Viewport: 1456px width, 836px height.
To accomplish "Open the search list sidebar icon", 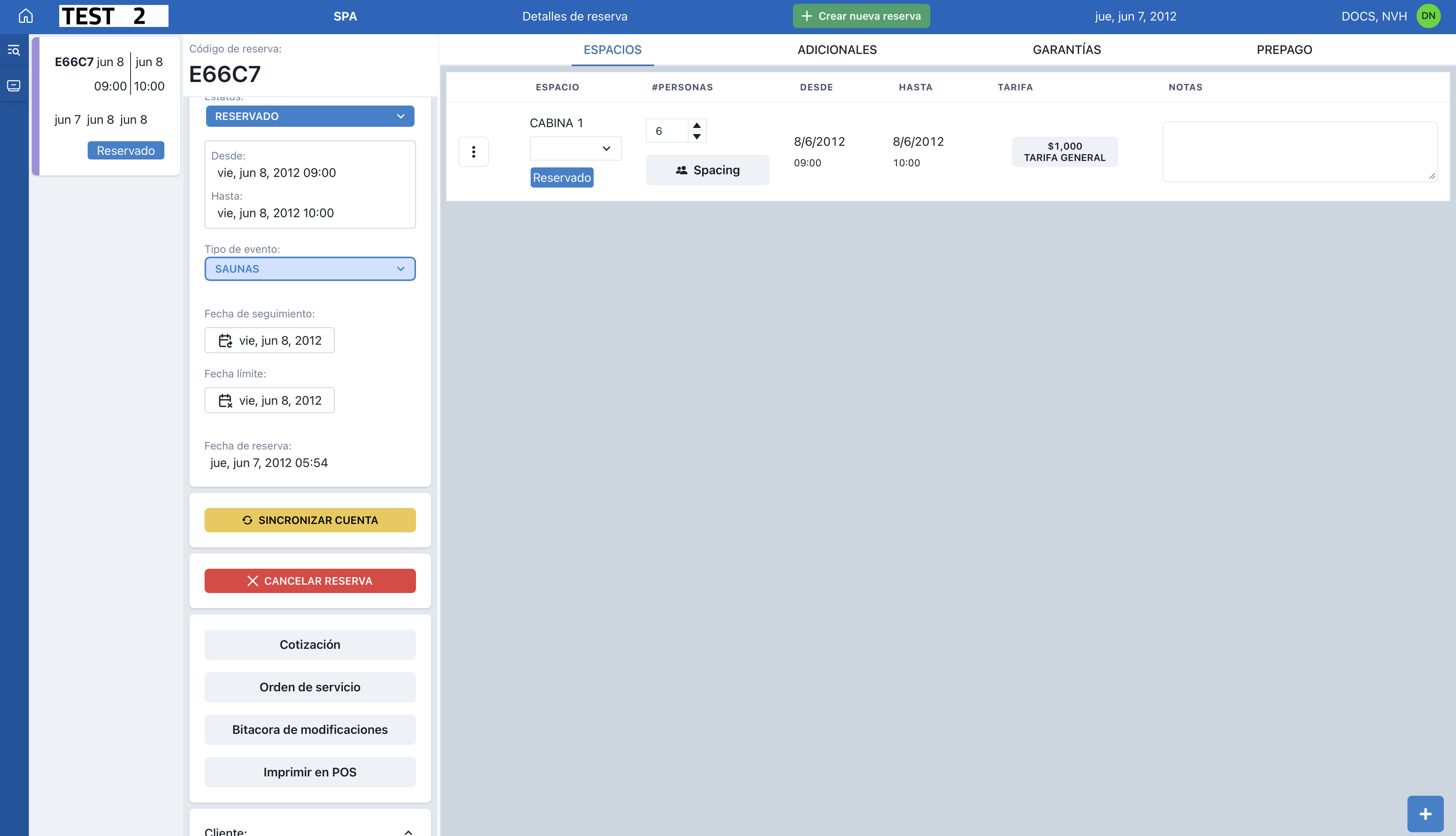I will (14, 50).
